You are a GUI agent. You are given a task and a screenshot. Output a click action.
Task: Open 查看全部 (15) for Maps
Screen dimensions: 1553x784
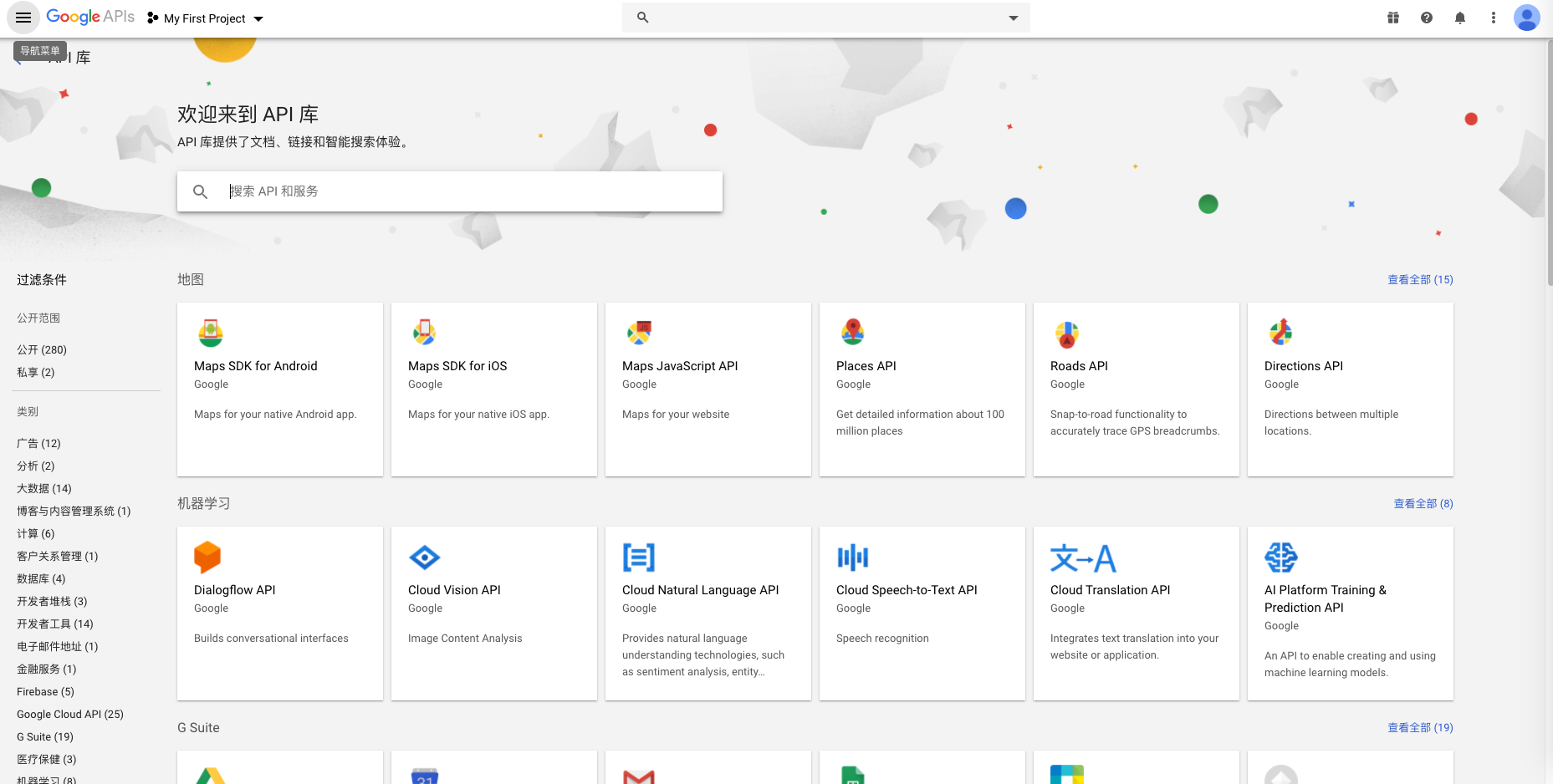pos(1420,280)
